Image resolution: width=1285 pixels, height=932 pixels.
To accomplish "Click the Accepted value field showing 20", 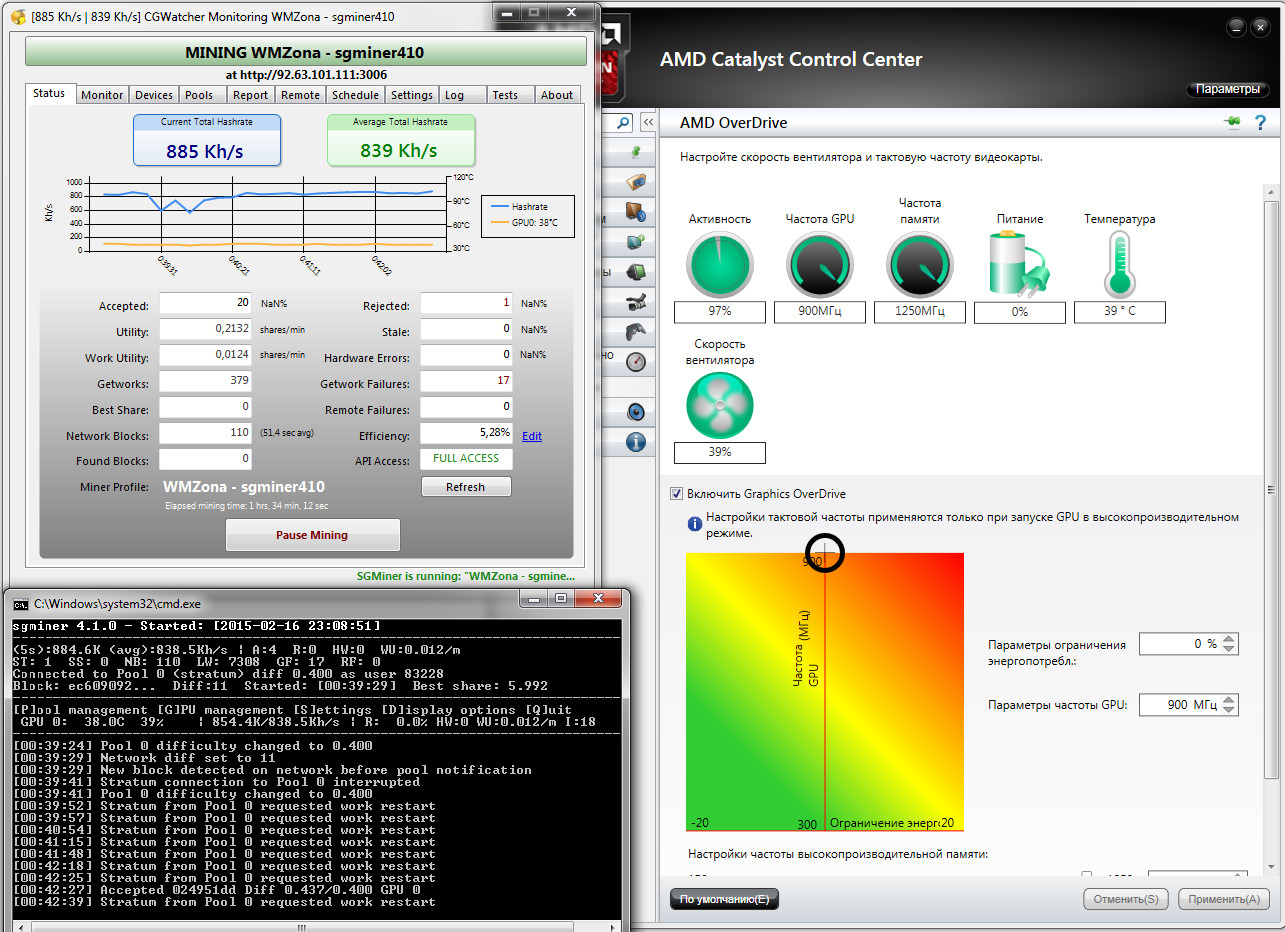I will (x=206, y=303).
